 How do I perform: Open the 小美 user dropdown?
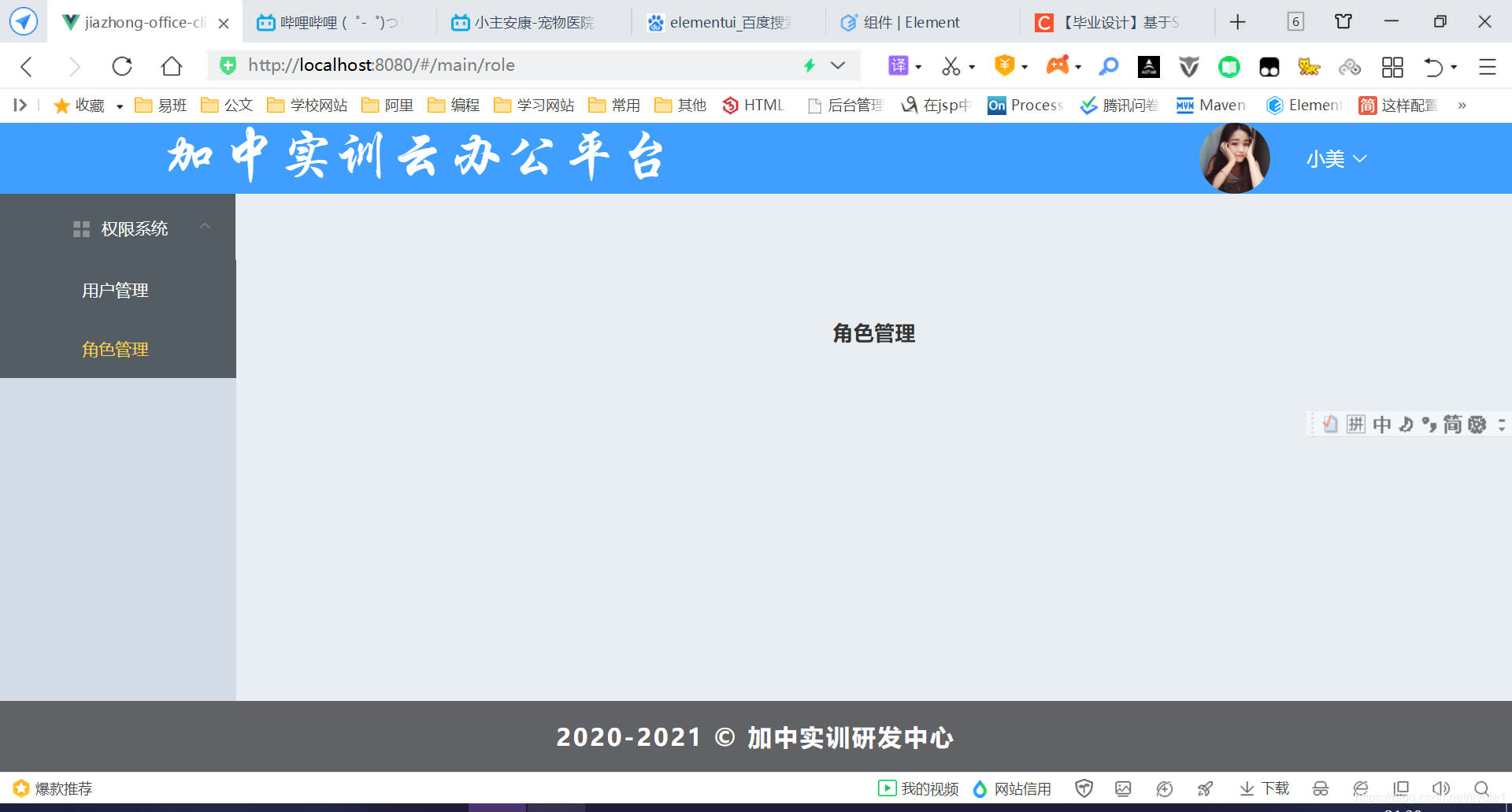pyautogui.click(x=1336, y=159)
